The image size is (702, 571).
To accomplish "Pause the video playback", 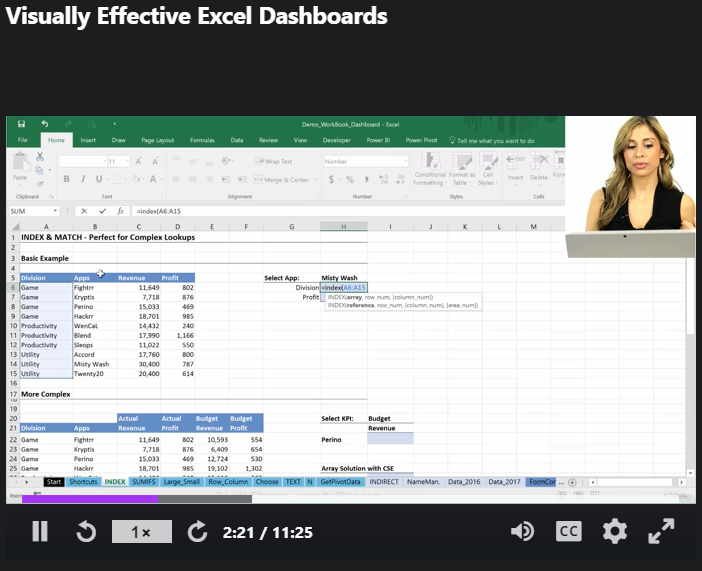I will pos(40,532).
